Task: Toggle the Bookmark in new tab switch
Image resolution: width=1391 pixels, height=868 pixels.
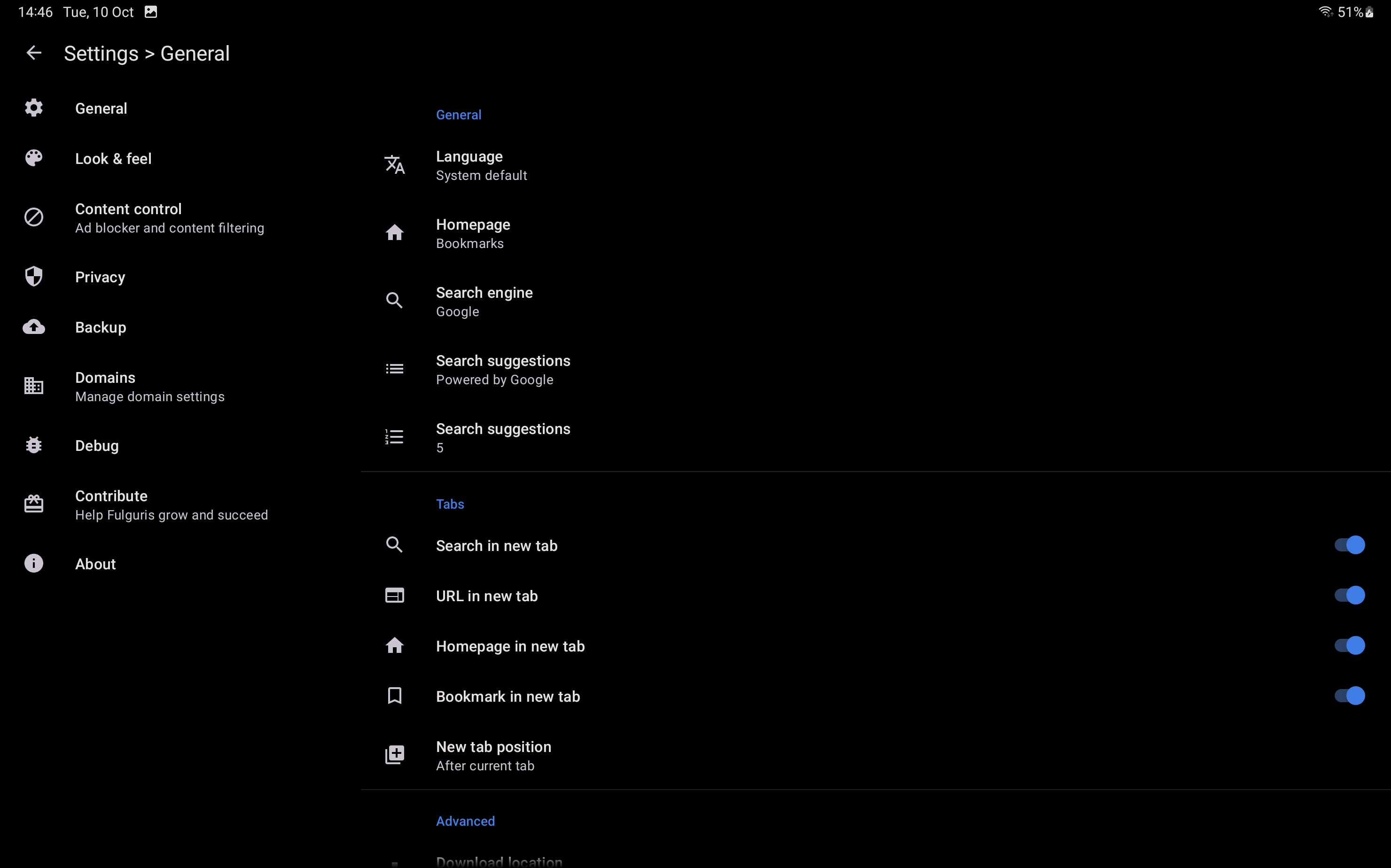Action: coord(1349,696)
